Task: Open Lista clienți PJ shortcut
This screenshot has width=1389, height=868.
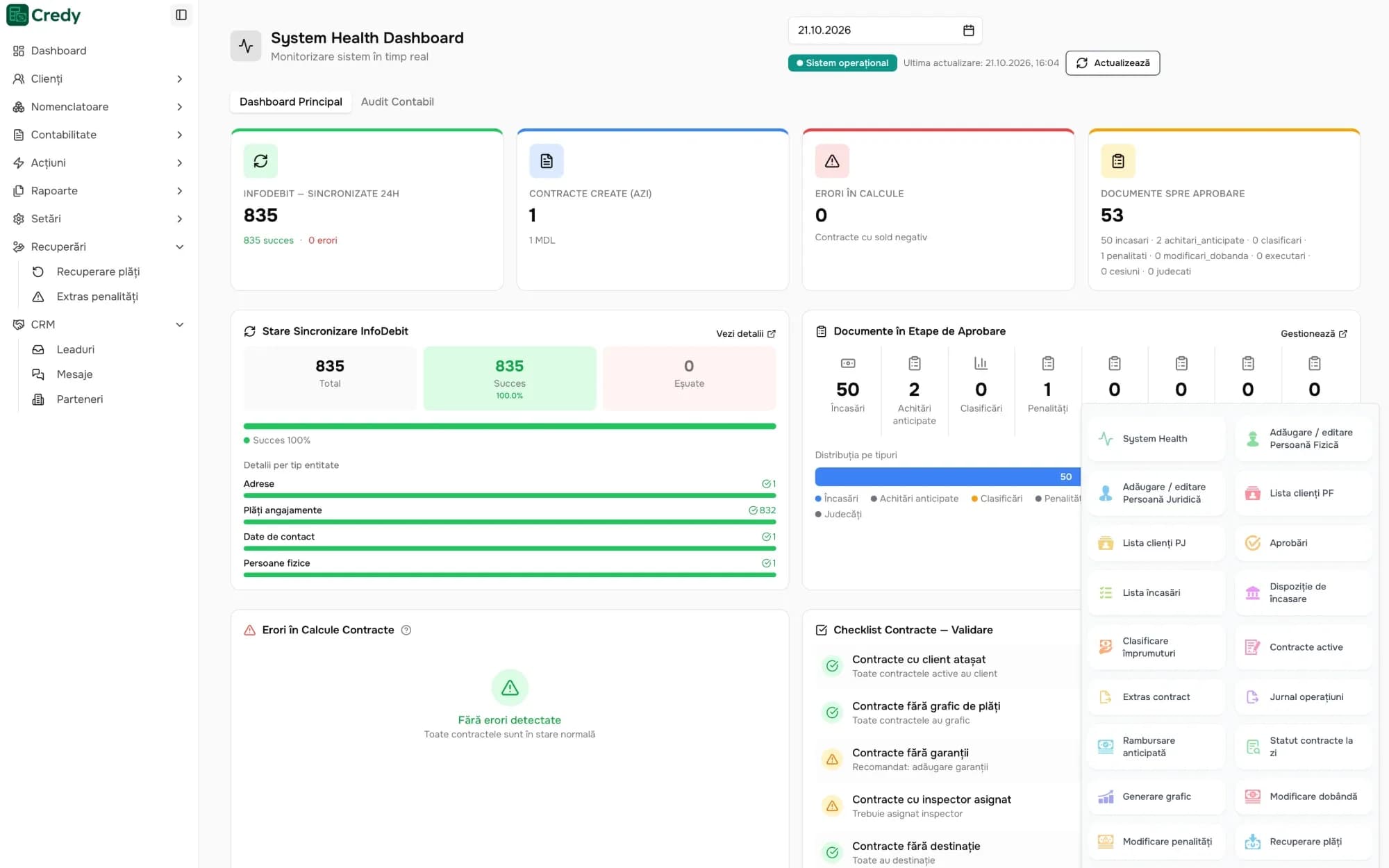Action: pyautogui.click(x=1156, y=543)
